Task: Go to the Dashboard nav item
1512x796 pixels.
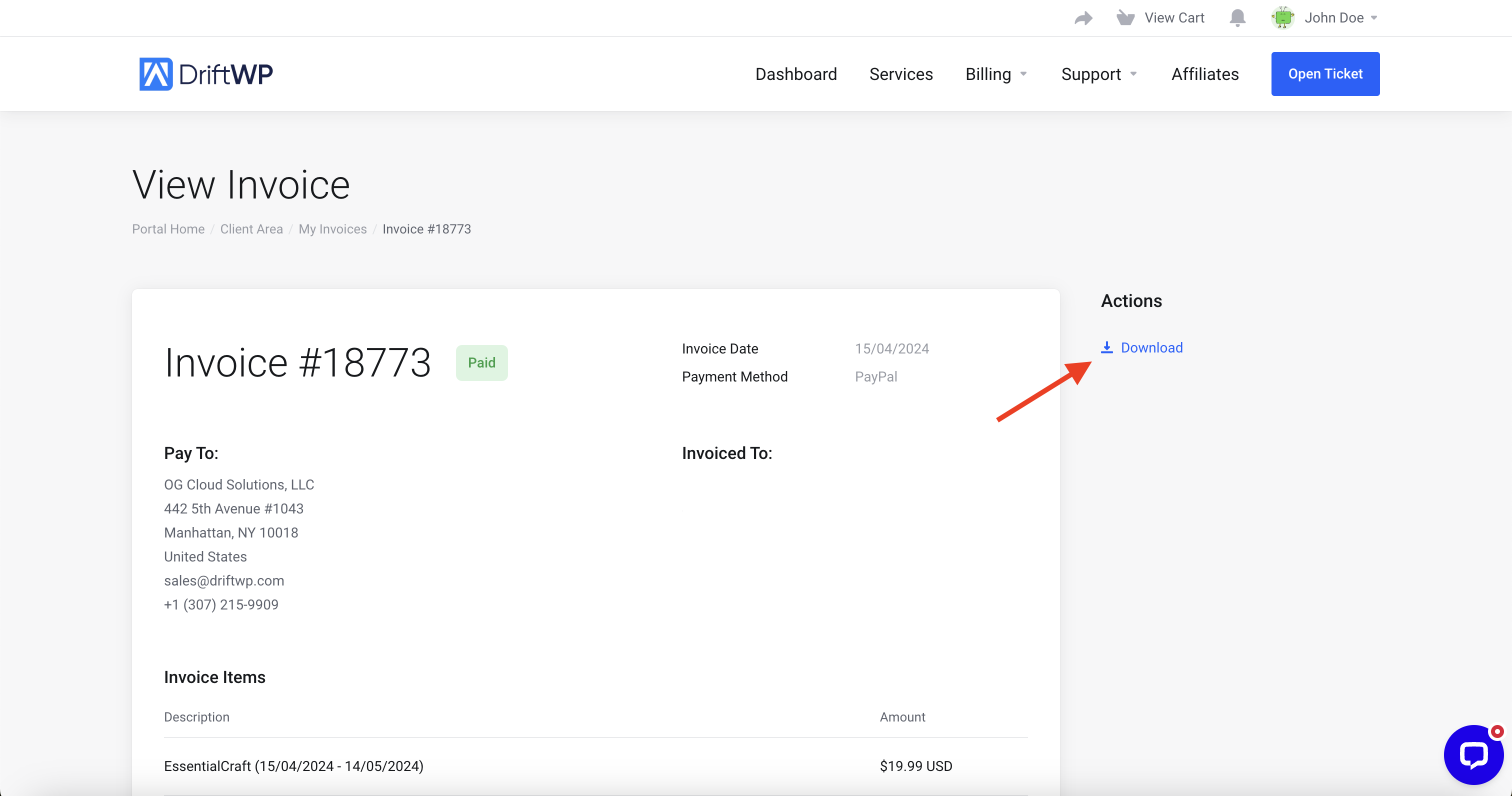Action: pyautogui.click(x=796, y=74)
